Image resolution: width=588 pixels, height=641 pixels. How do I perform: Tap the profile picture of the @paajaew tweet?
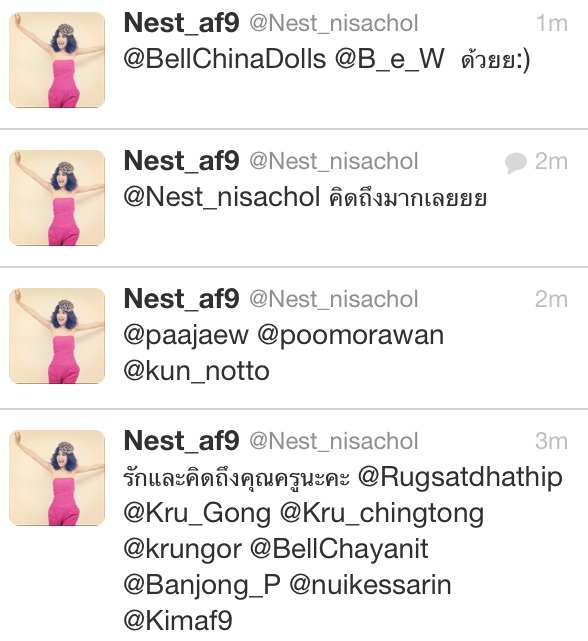pyautogui.click(x=57, y=336)
